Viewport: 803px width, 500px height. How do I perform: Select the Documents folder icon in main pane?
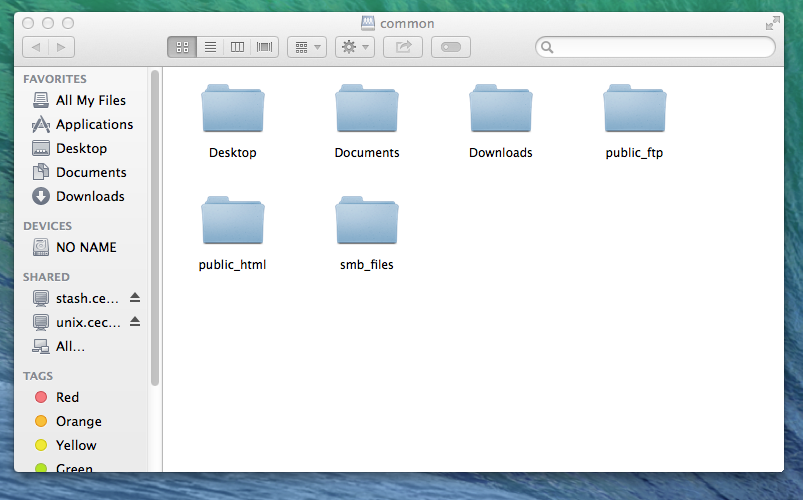click(x=367, y=108)
